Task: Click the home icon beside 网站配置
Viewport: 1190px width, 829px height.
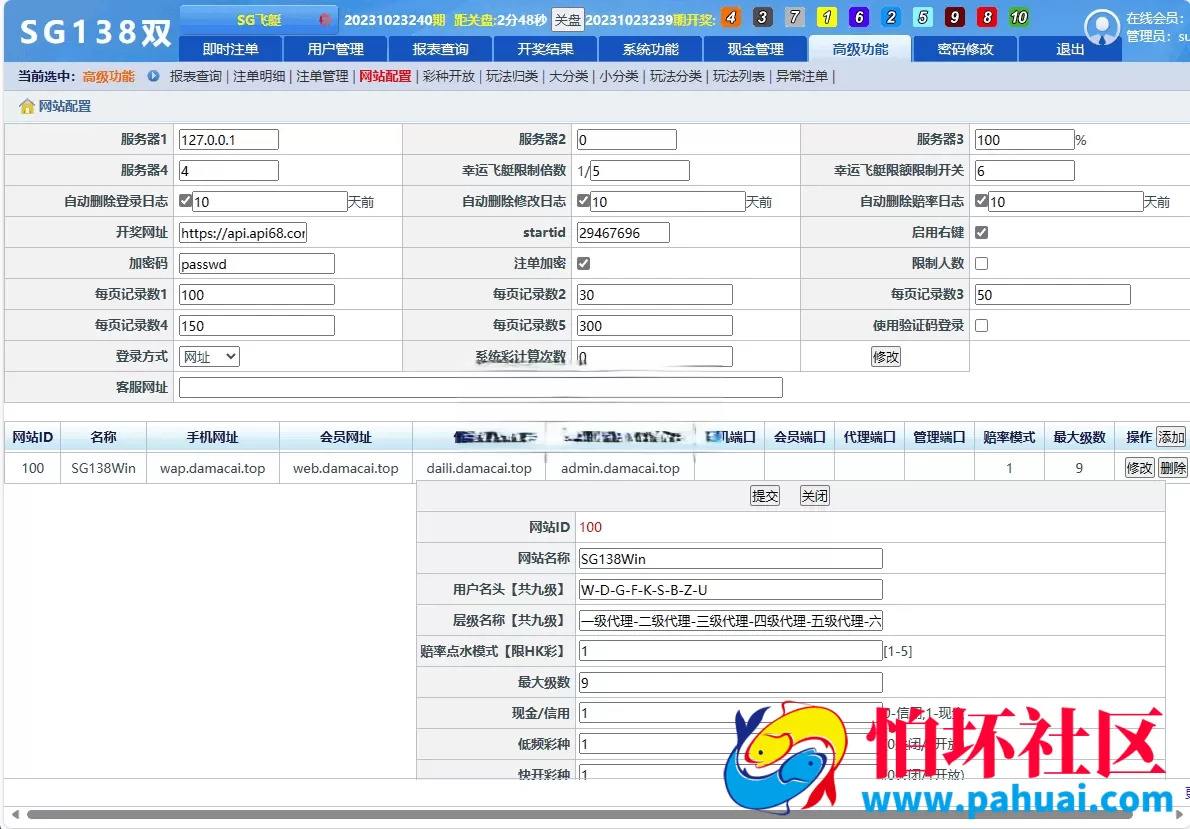Action: click(x=27, y=106)
